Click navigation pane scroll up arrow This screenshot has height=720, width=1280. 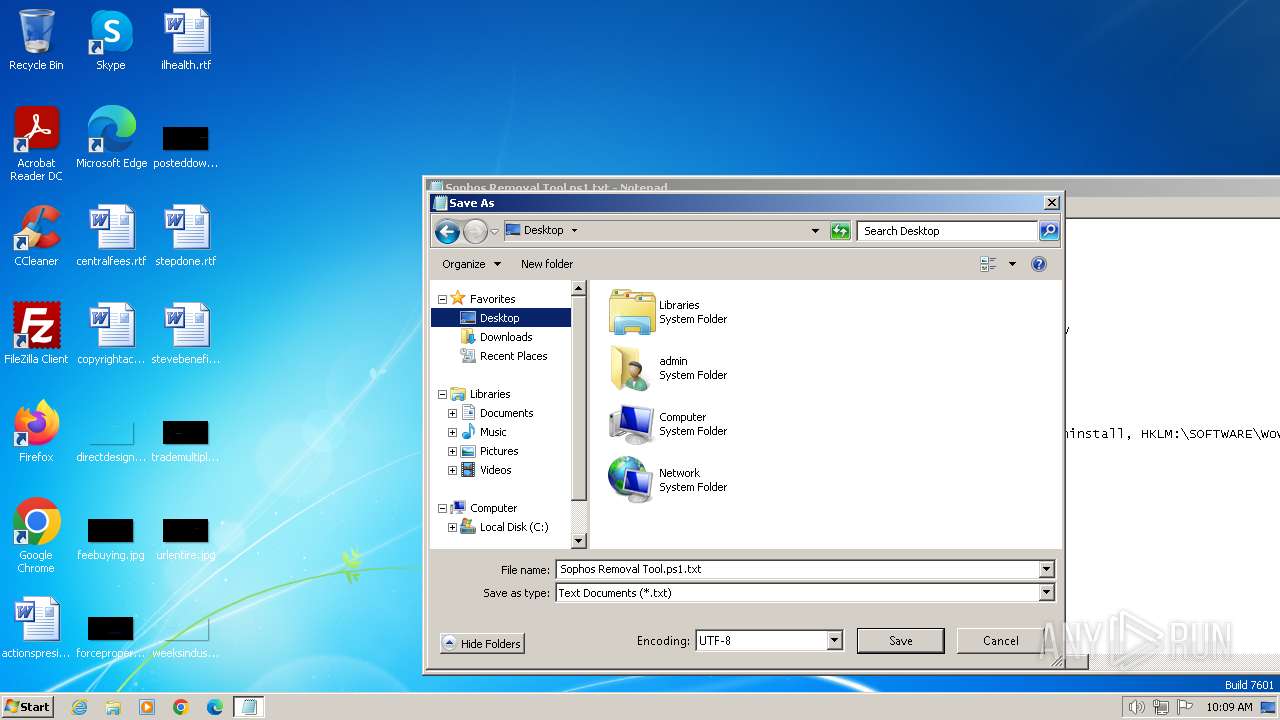[x=578, y=288]
